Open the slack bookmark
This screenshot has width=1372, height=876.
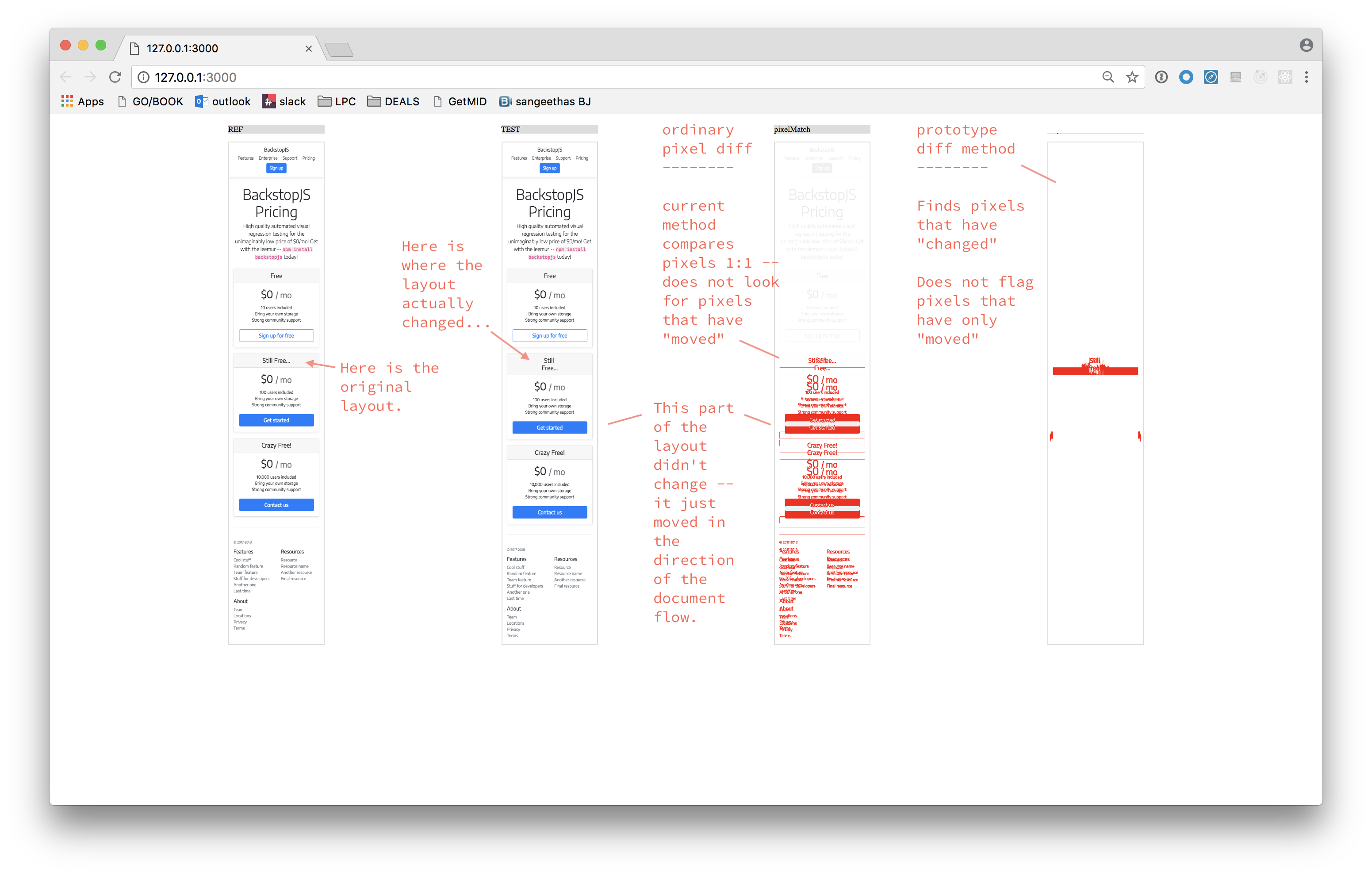[284, 101]
